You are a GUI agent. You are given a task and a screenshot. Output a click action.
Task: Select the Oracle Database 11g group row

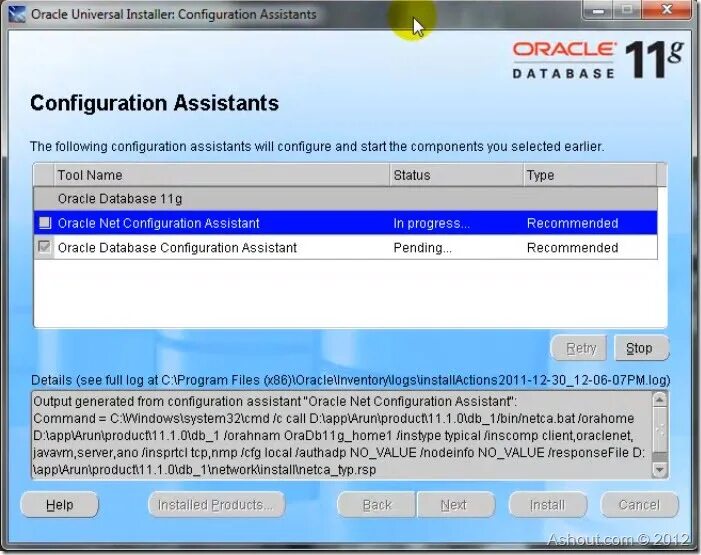346,199
